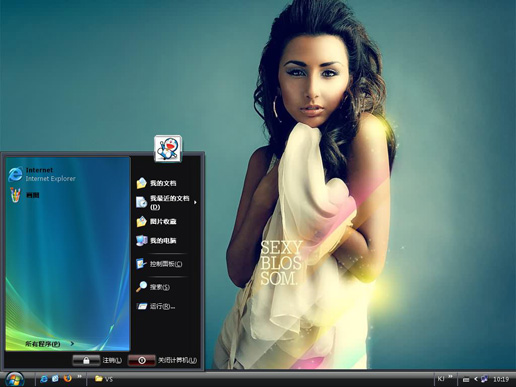Select 我最近的文档 (My Recent Documents)

click(x=166, y=202)
